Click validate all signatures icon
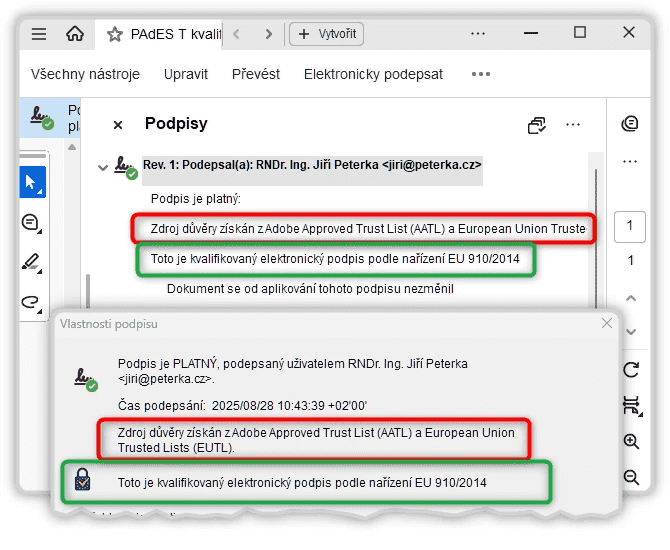 537,125
